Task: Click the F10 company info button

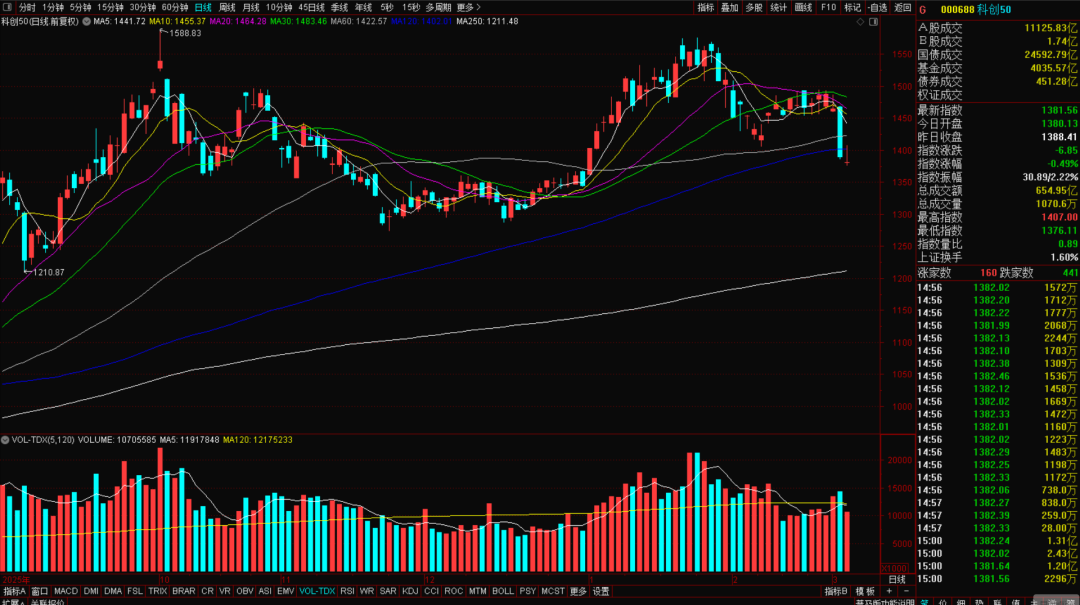Action: pyautogui.click(x=828, y=7)
